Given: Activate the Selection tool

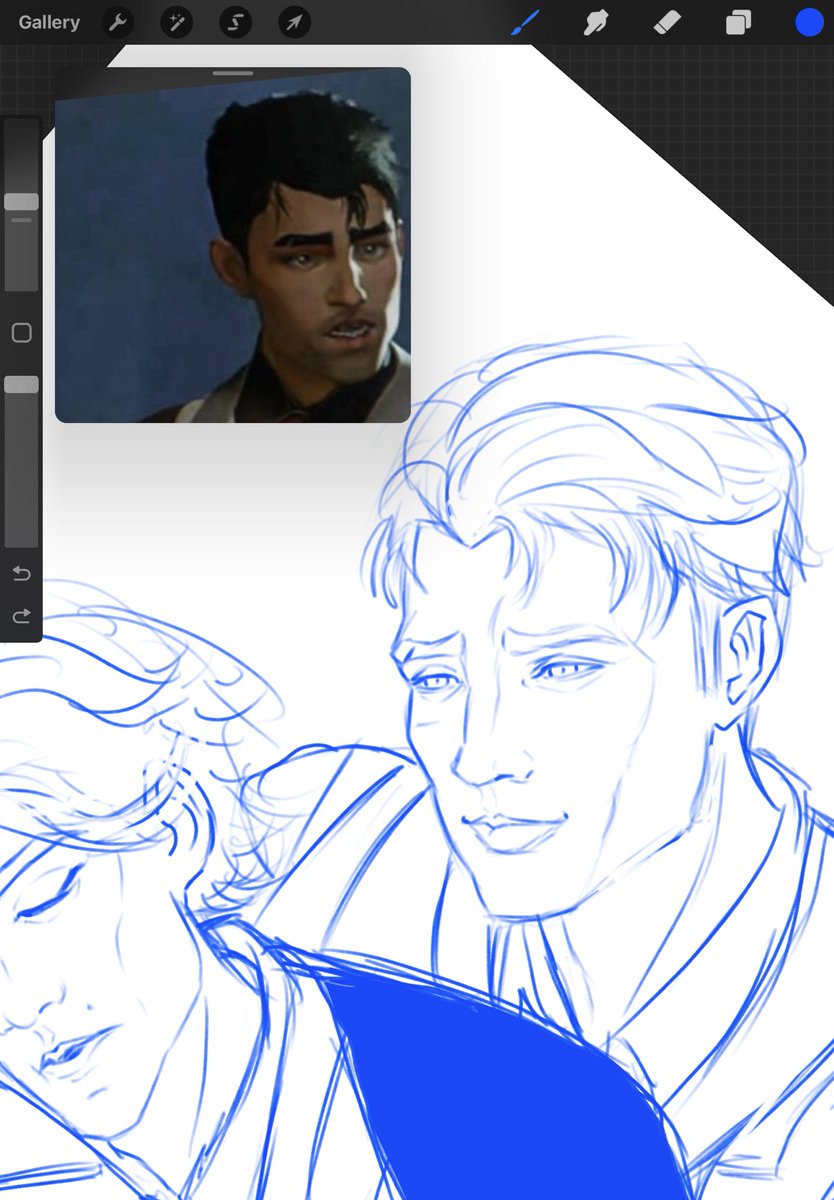Looking at the screenshot, I should point(236,22).
